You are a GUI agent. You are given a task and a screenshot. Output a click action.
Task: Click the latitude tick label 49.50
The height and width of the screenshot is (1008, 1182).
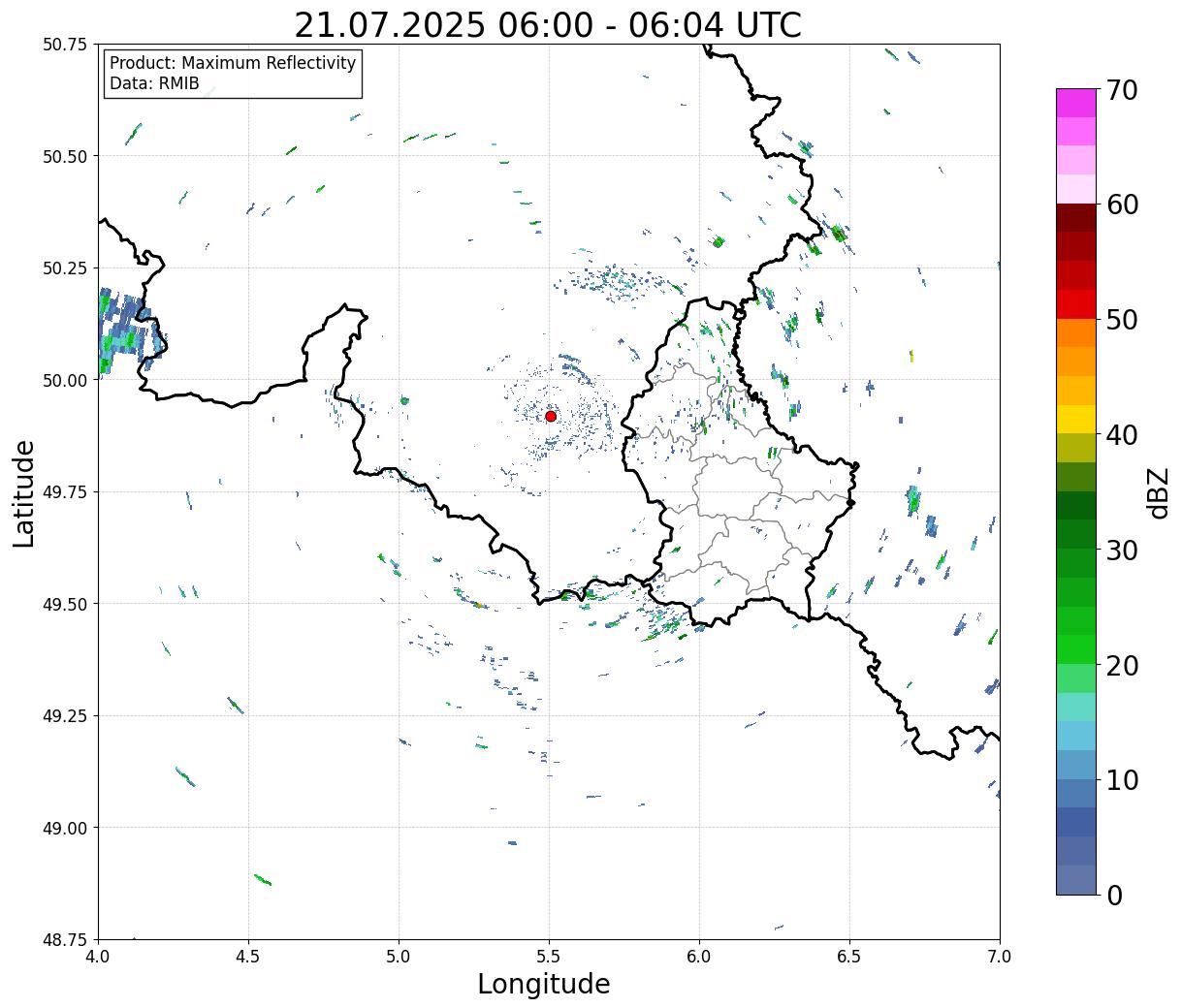65,604
